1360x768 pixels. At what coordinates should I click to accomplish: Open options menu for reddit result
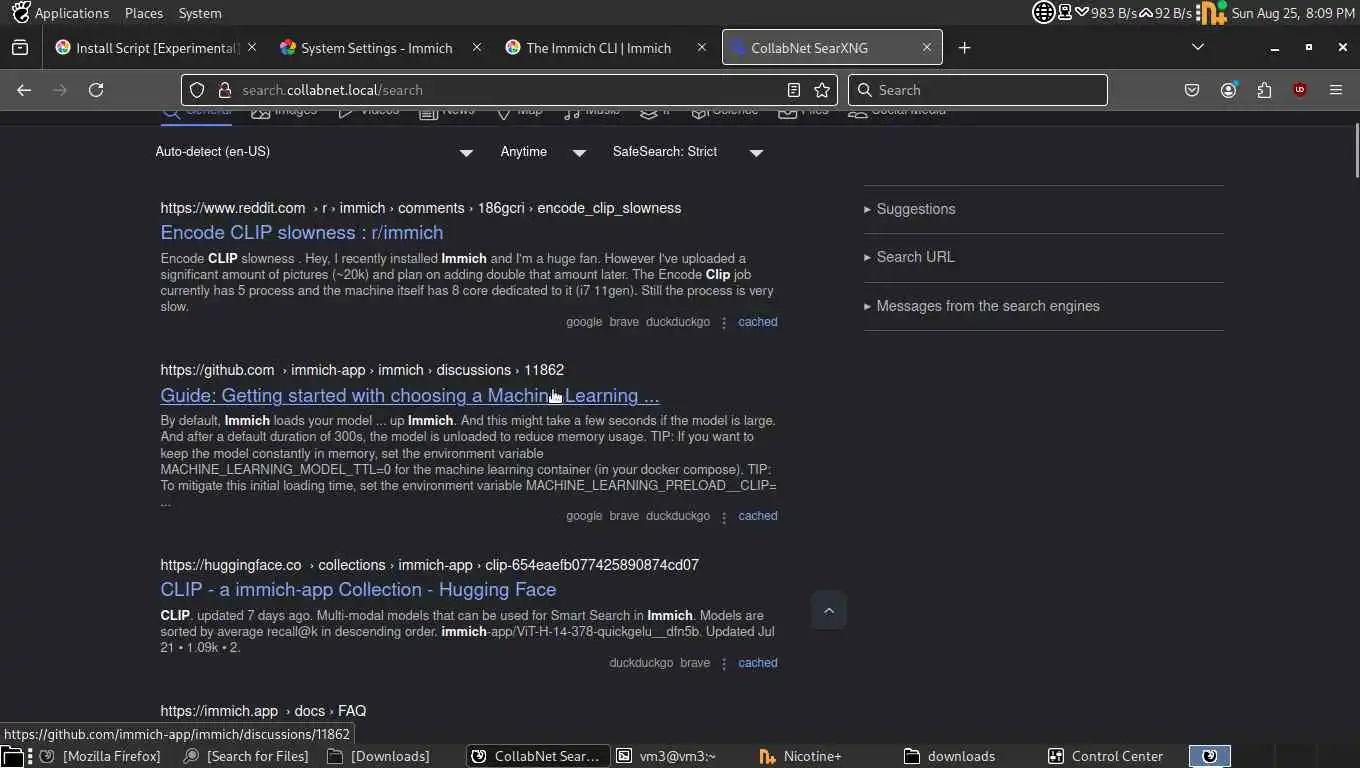click(724, 323)
